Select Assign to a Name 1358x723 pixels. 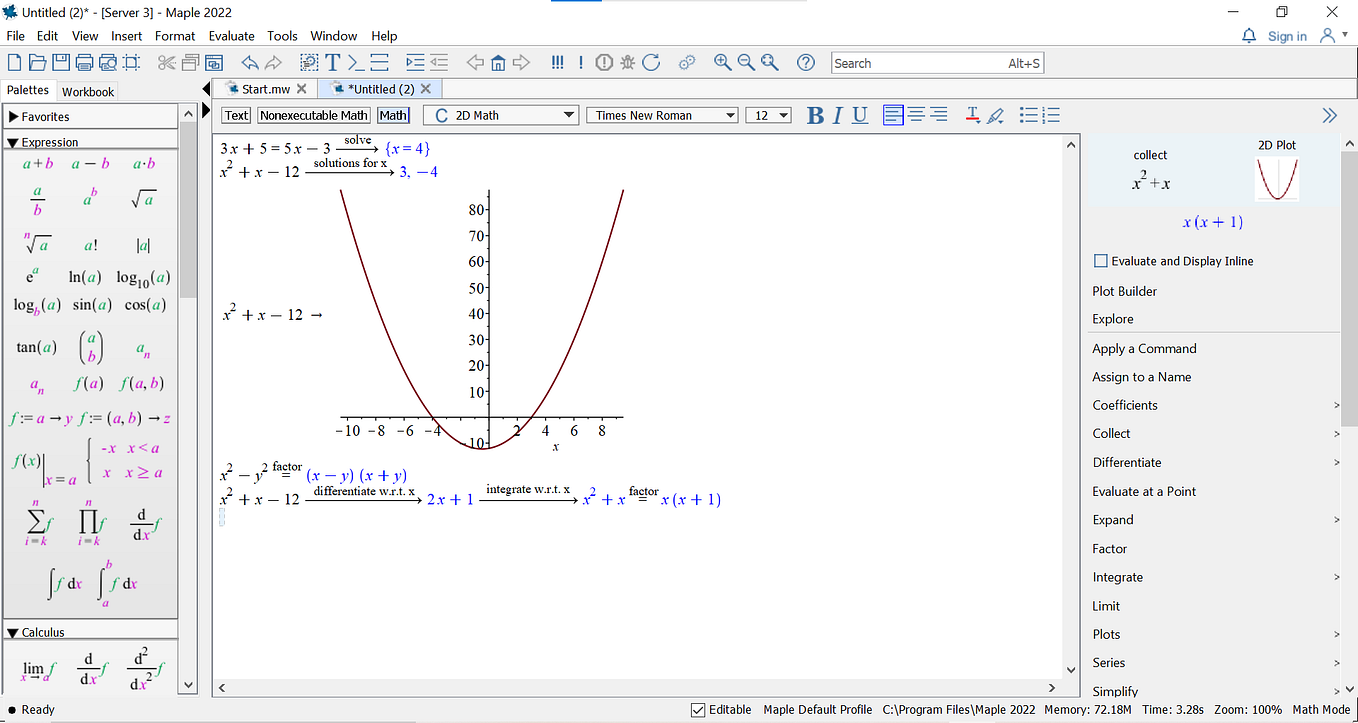[x=1142, y=377]
